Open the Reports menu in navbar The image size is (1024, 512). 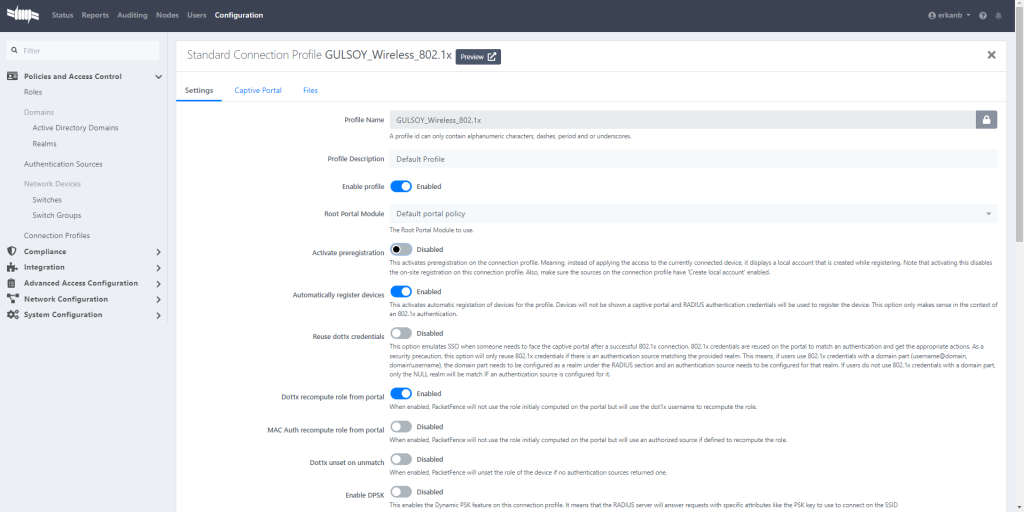[x=95, y=16]
